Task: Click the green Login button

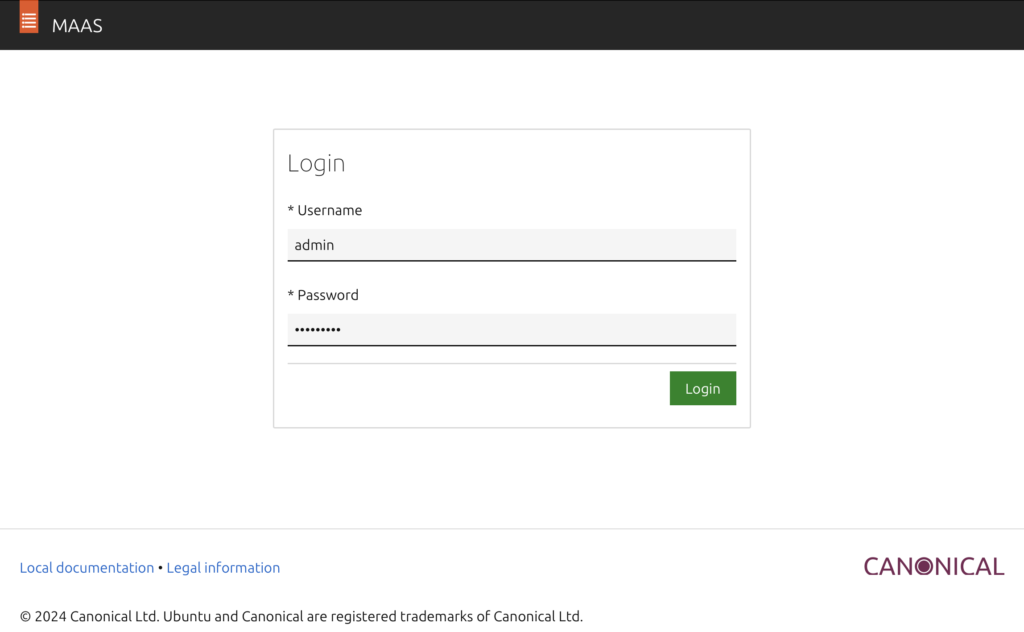Action: (x=703, y=388)
